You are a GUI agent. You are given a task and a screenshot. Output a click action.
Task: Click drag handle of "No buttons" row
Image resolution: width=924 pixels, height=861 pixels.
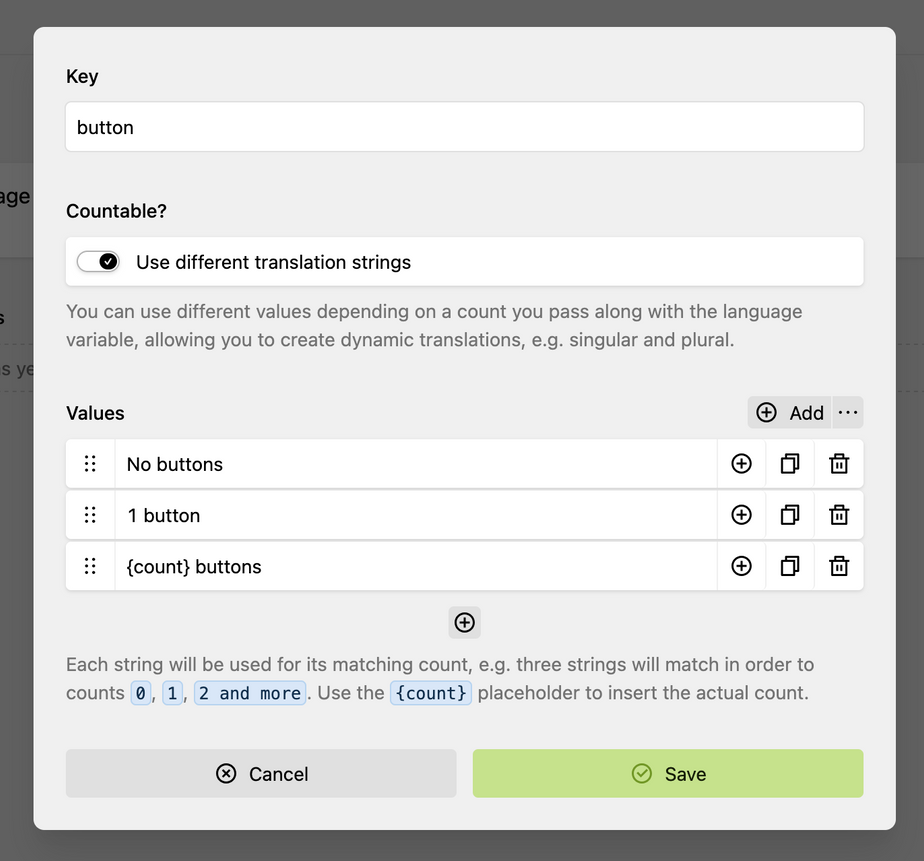[x=90, y=464]
